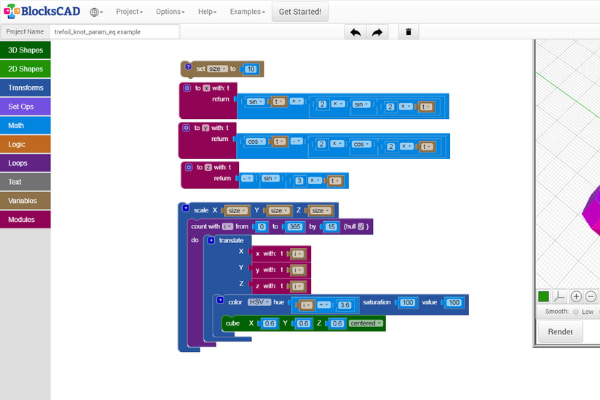600x400 pixels.
Task: Click the redo arrow button
Action: [x=378, y=32]
